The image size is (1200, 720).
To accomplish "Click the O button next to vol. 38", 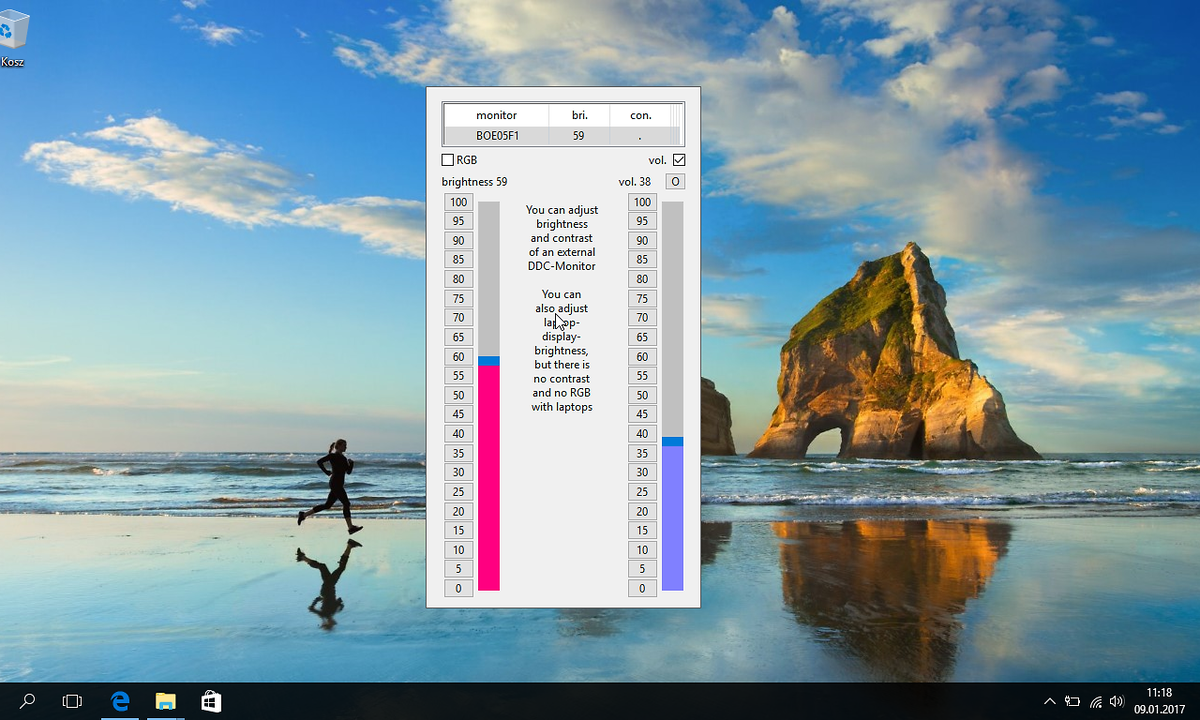I will click(674, 181).
